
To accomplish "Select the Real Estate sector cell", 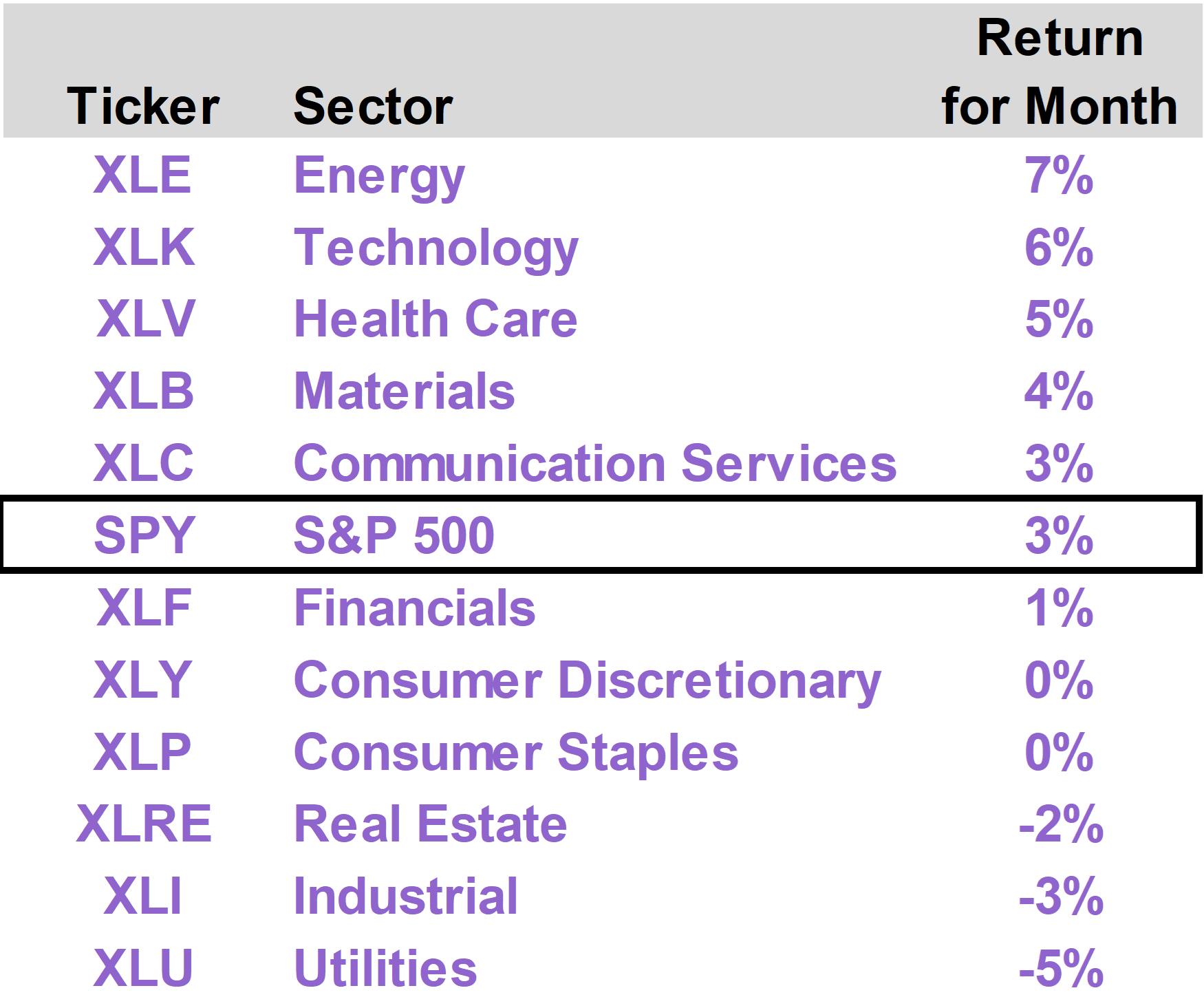I will point(431,824).
